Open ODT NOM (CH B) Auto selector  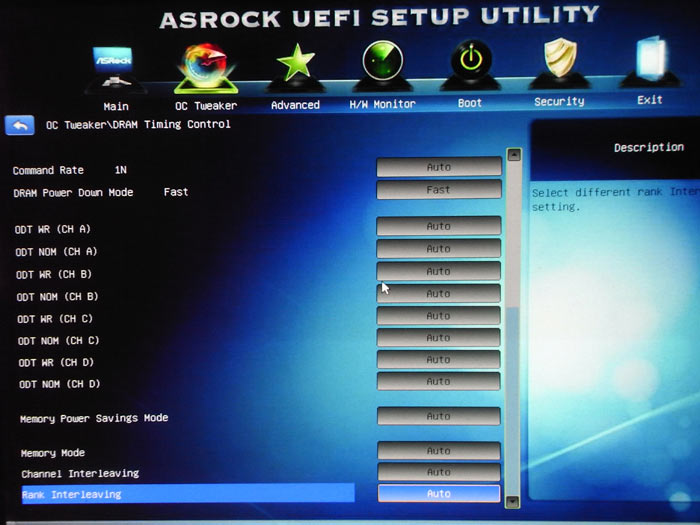(438, 294)
